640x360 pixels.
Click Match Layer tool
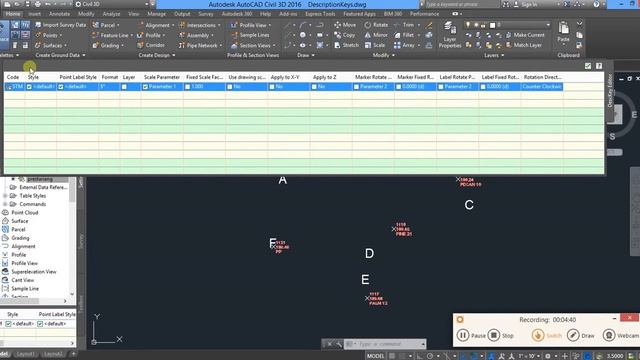coord(524,45)
